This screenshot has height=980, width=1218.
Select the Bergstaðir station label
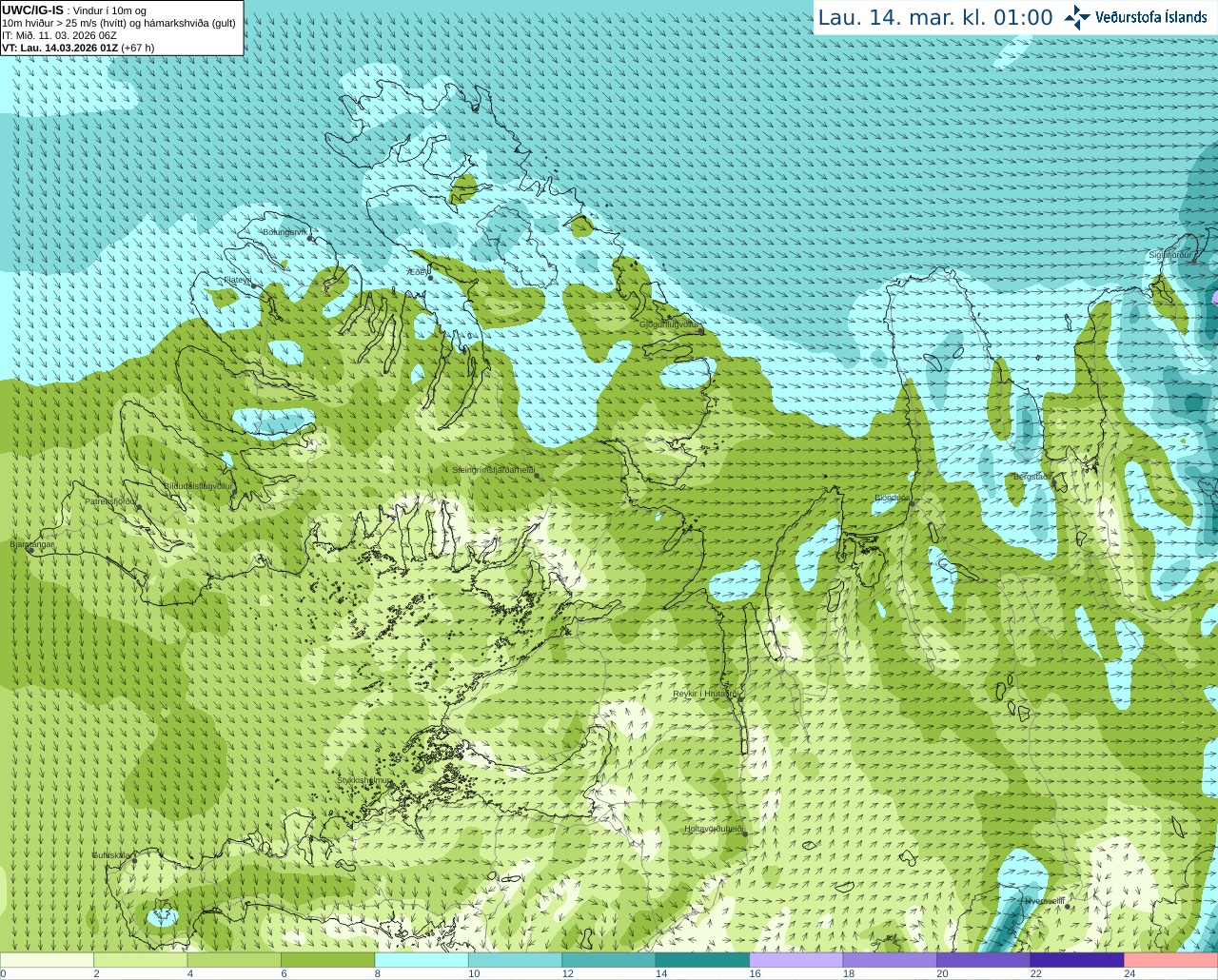(x=1032, y=477)
